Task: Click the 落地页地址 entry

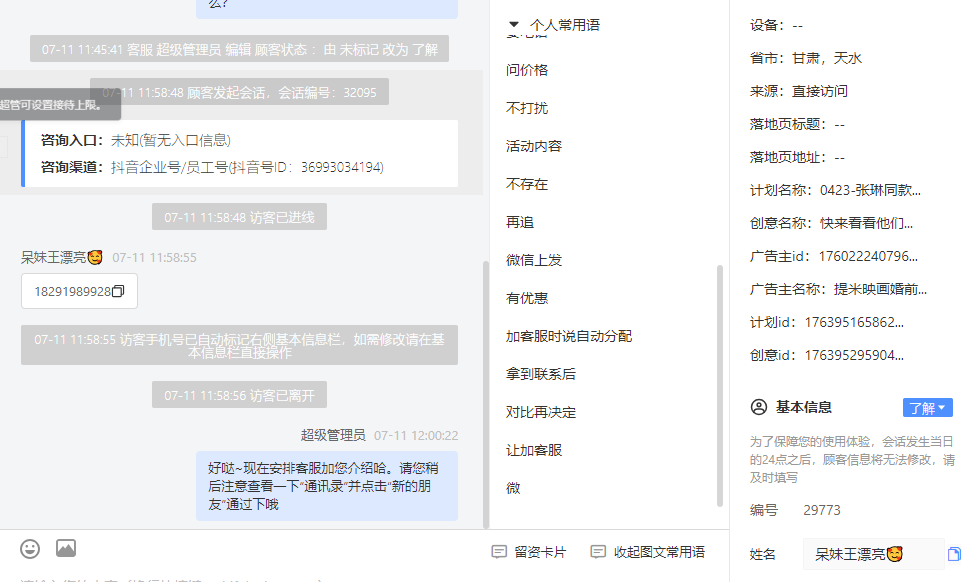Action: pyautogui.click(x=797, y=158)
